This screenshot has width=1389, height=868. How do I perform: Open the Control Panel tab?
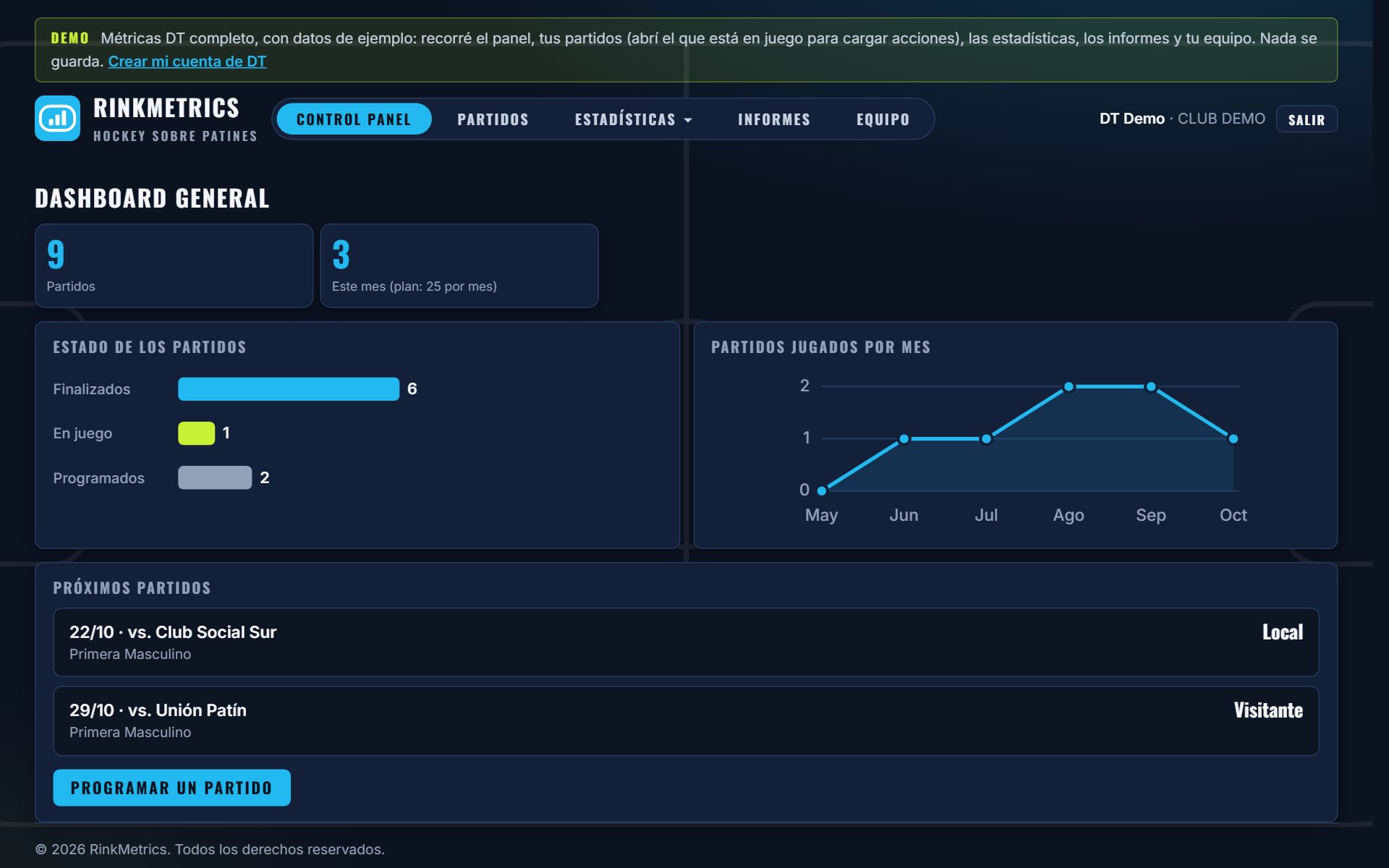(354, 119)
